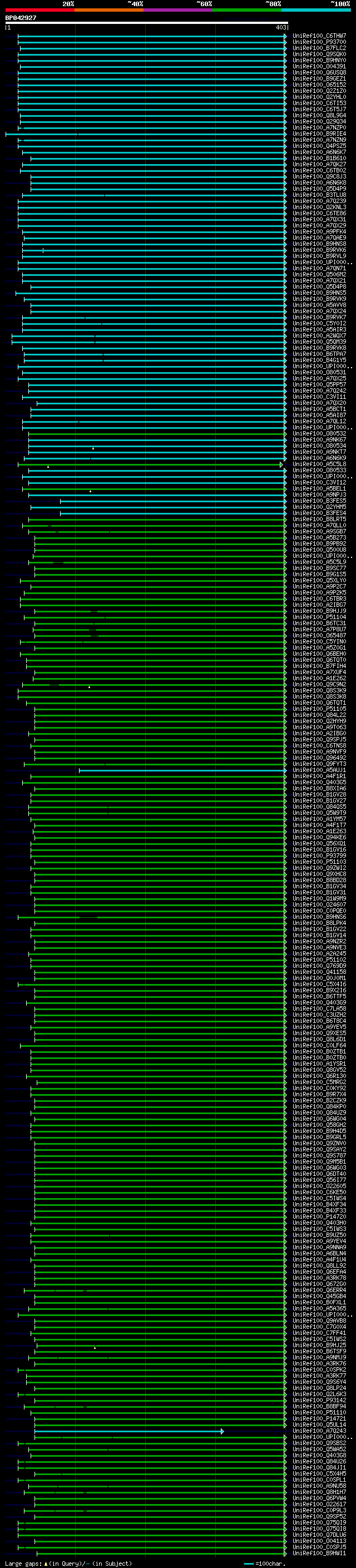356x1568 pixels.
Task: Select hit label UniRef100_A5AIR3
Action: coord(319,329)
